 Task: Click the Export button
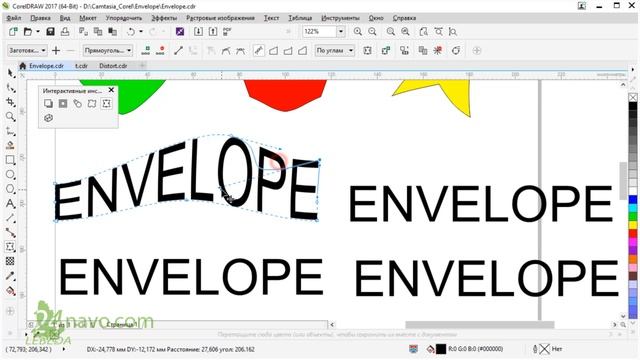tap(213, 31)
